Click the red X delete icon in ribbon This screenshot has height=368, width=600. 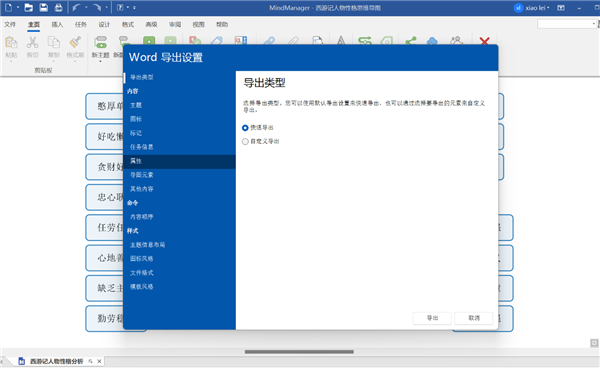click(484, 41)
